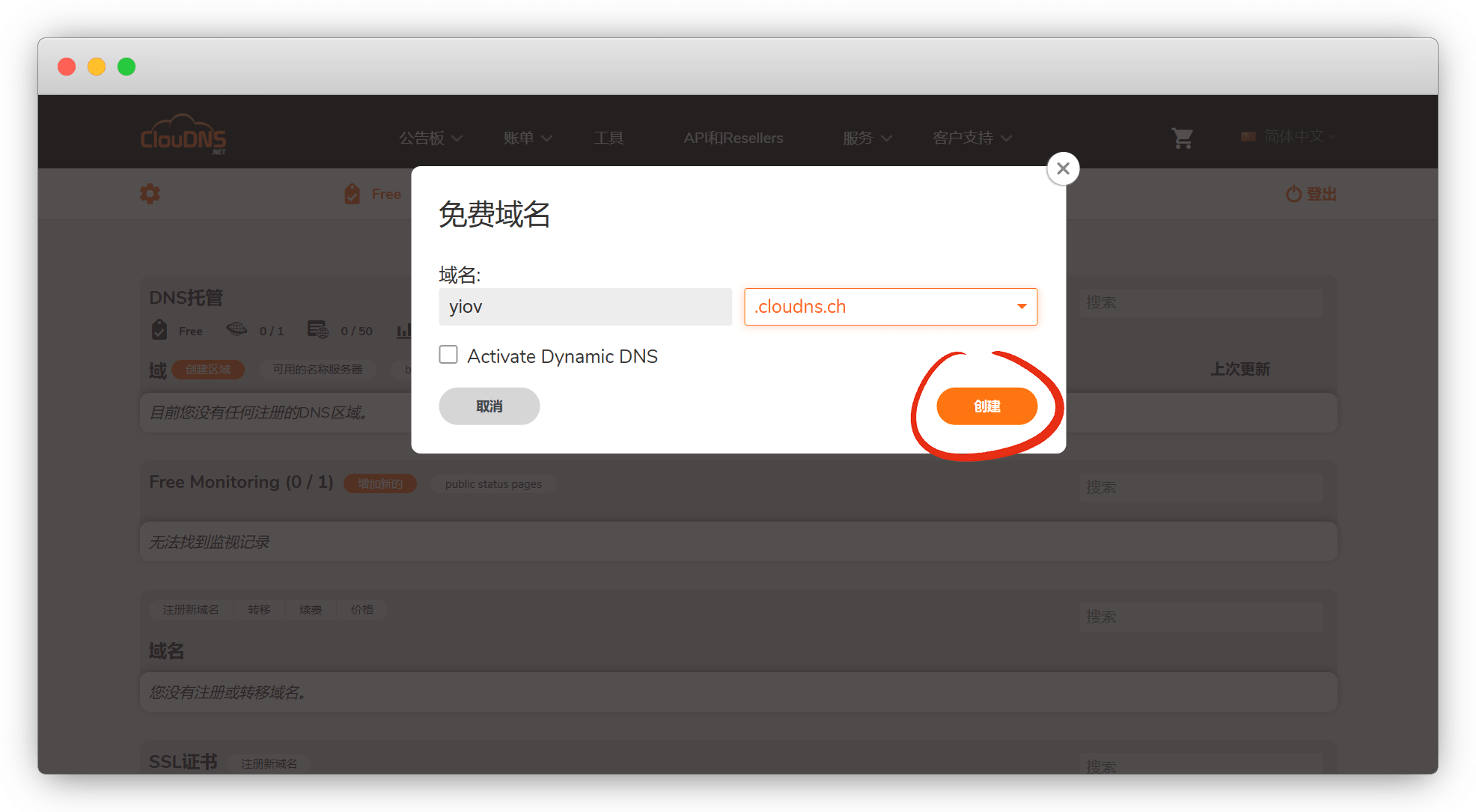Open the 工具 menu item
Screen dimensions: 1476x812
[x=609, y=138]
